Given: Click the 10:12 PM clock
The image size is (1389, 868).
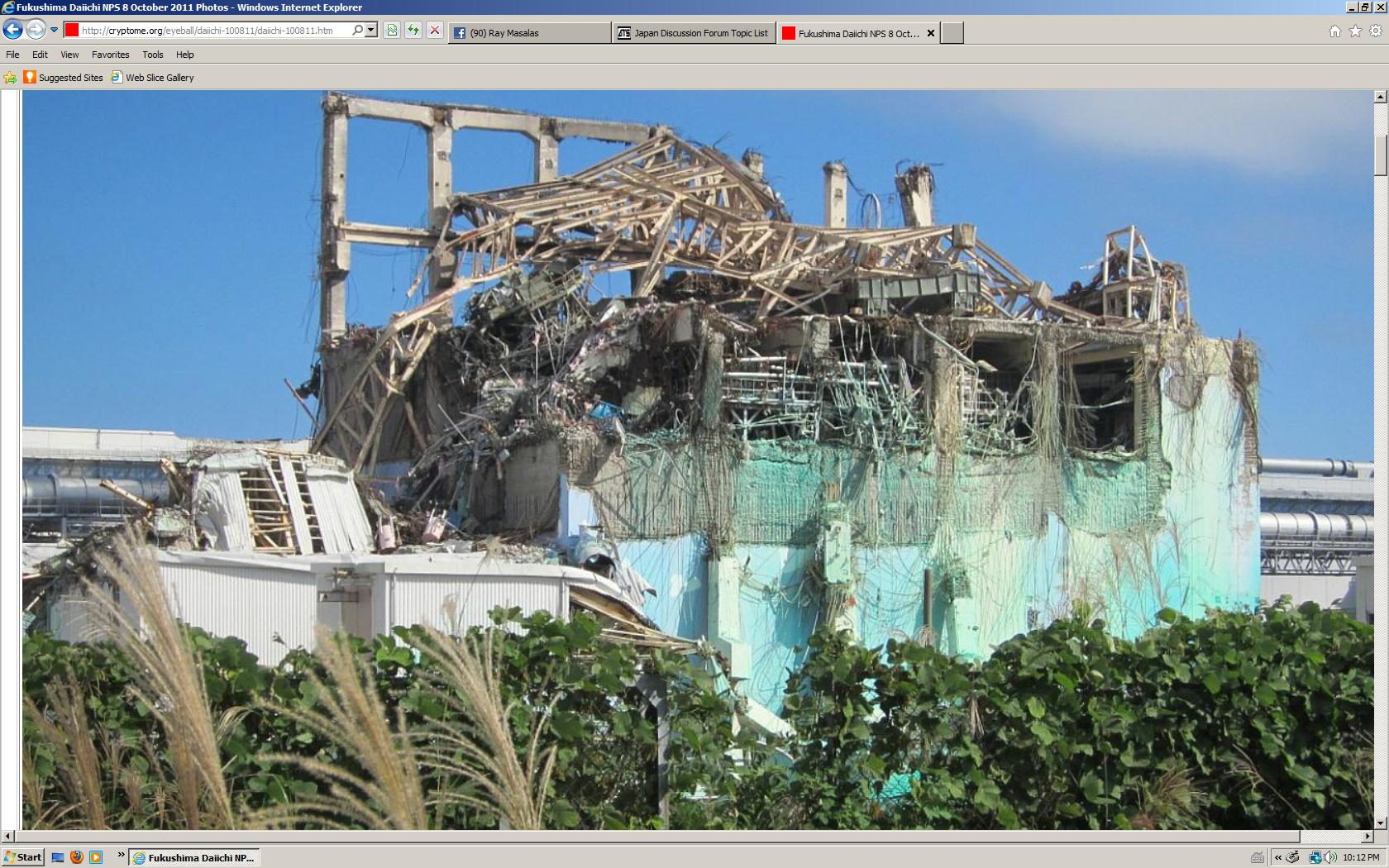Looking at the screenshot, I should point(1361,857).
